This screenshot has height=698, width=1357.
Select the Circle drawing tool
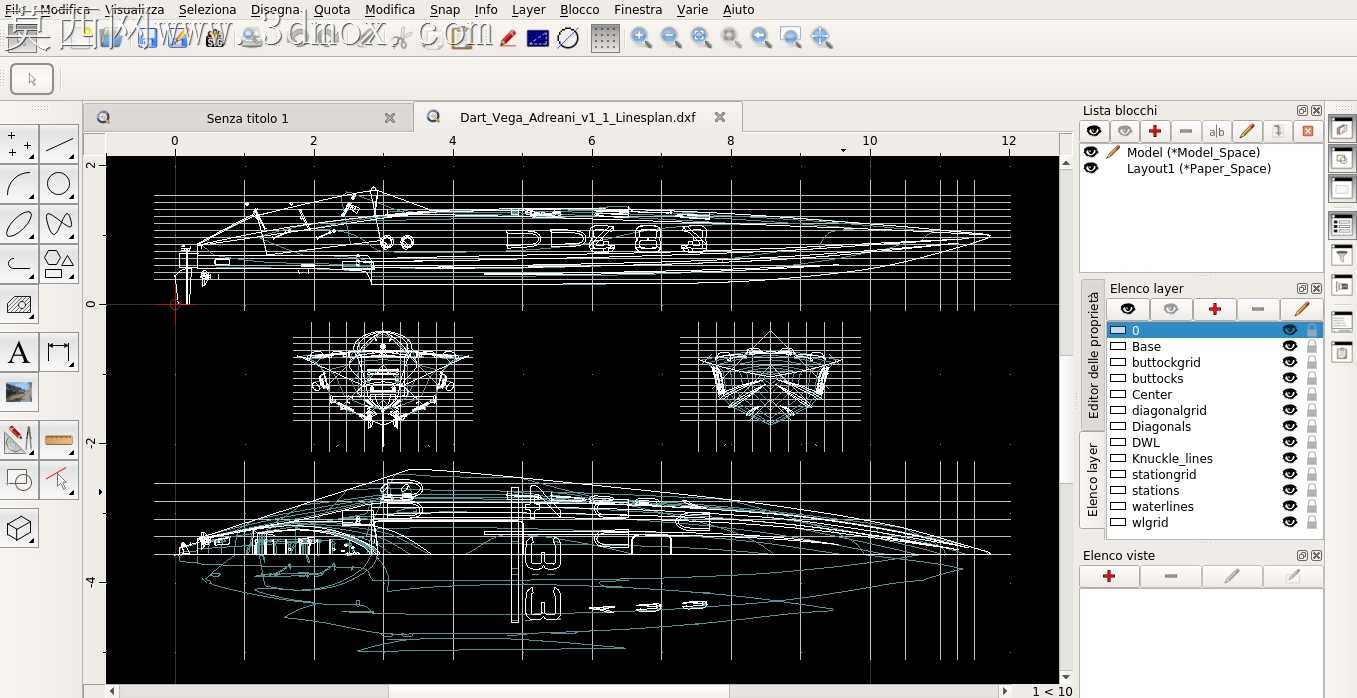pos(59,184)
